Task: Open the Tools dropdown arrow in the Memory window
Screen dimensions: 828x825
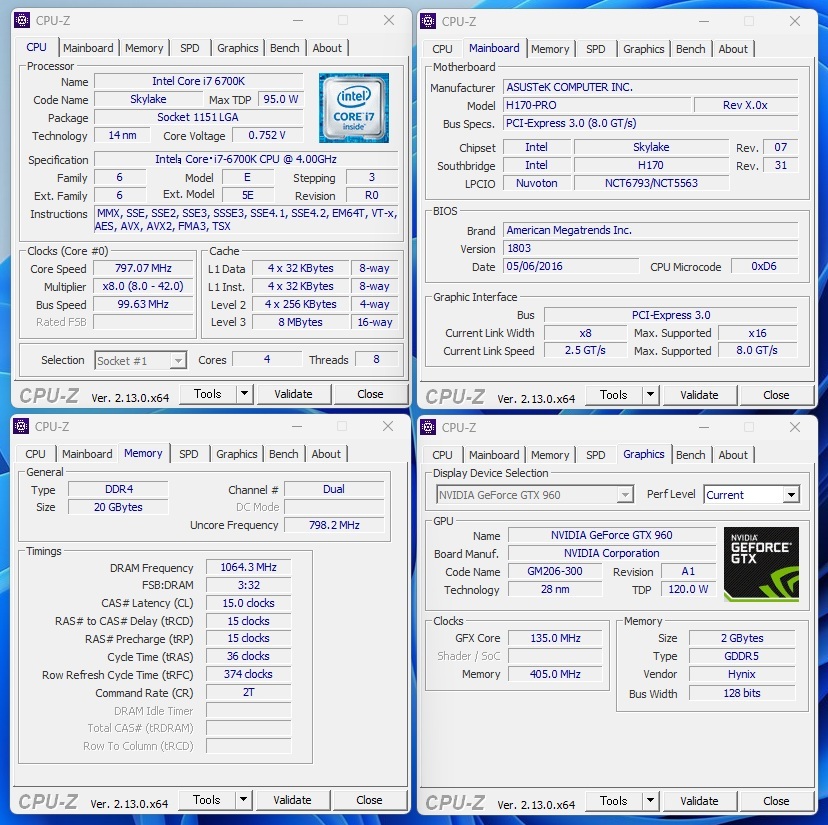Action: [243, 799]
